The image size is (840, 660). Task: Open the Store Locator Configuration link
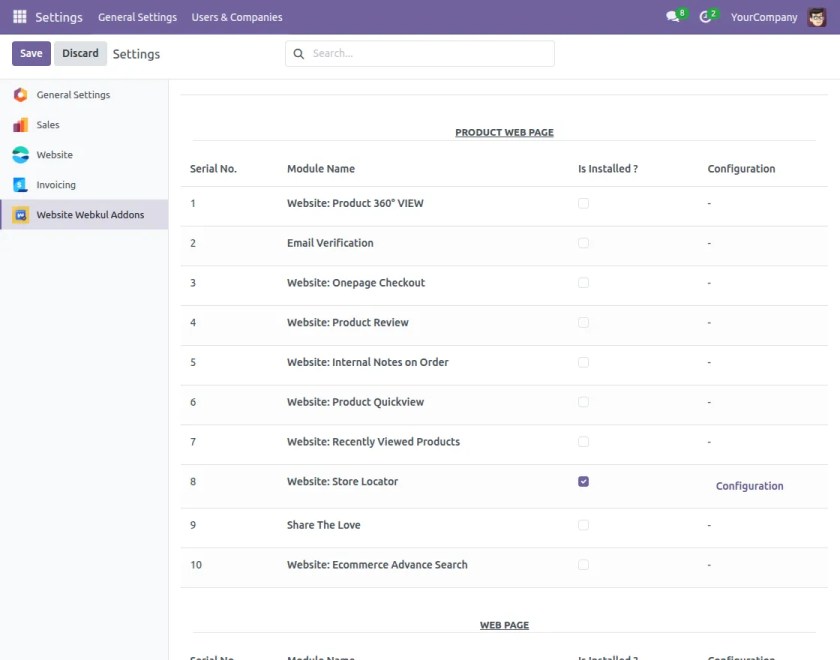[749, 486]
